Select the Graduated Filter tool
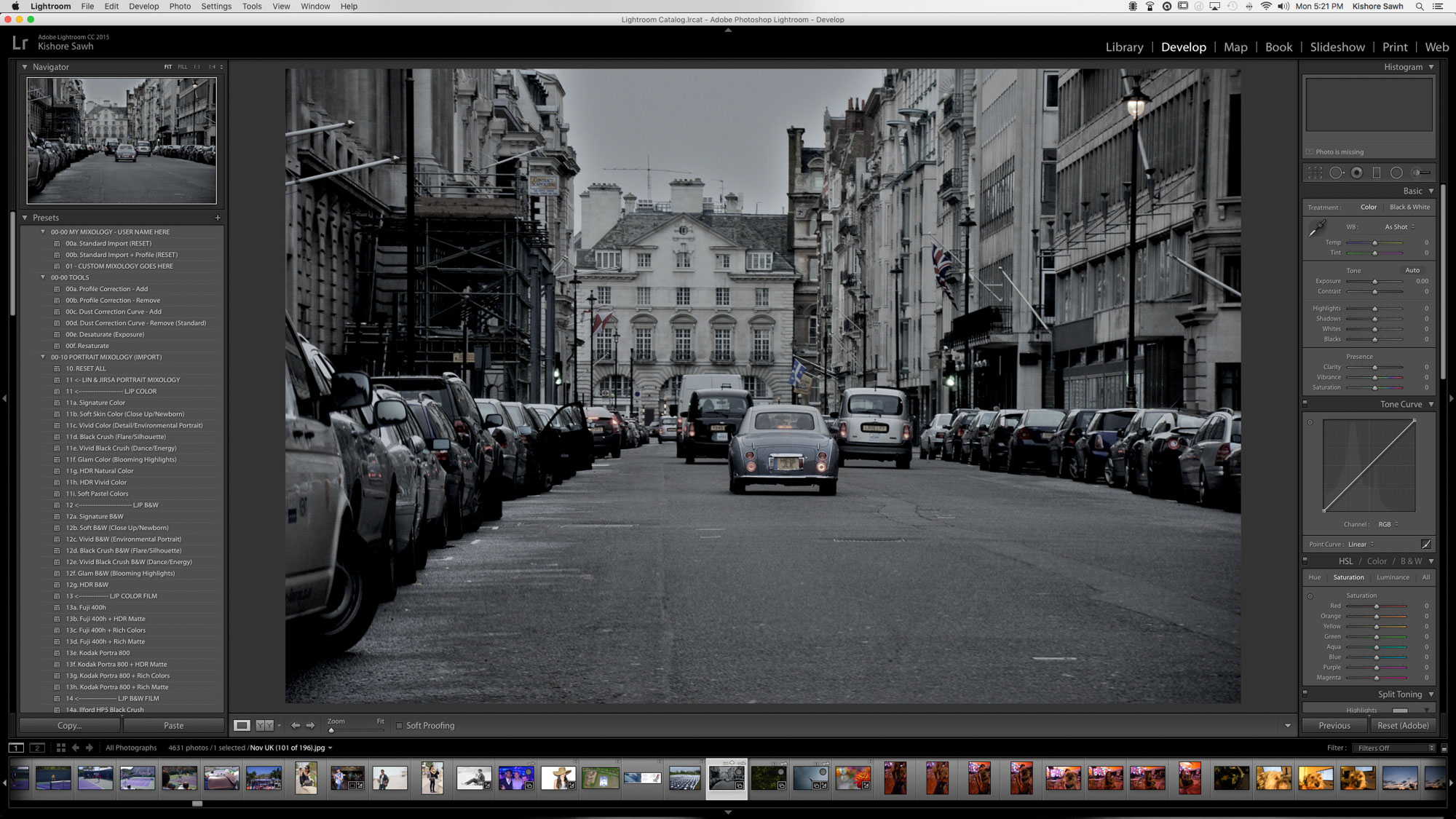The height and width of the screenshot is (819, 1456). click(x=1376, y=173)
